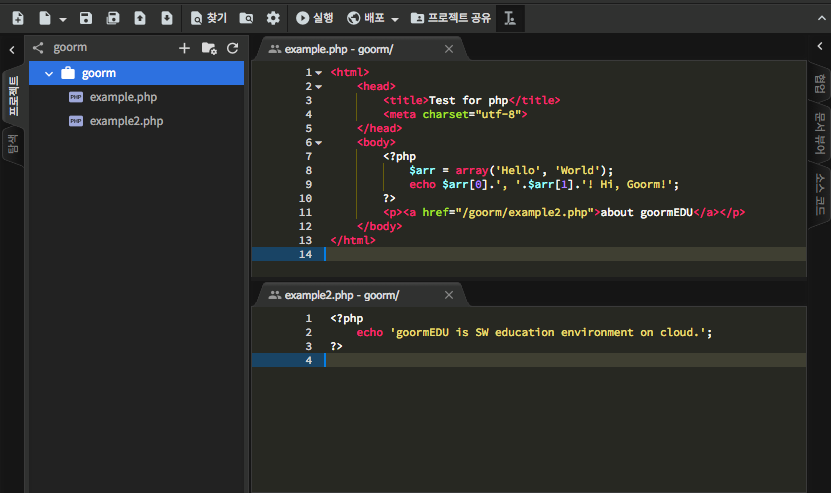Switch to the example2.php editor tab

(341, 295)
